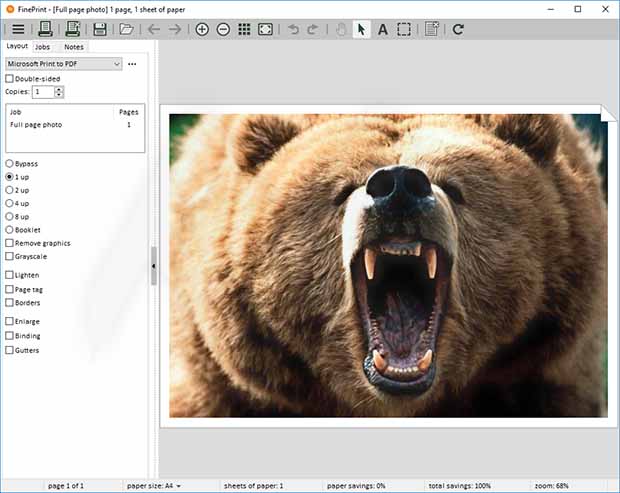Maximize the FinePrint window

[x=578, y=9]
